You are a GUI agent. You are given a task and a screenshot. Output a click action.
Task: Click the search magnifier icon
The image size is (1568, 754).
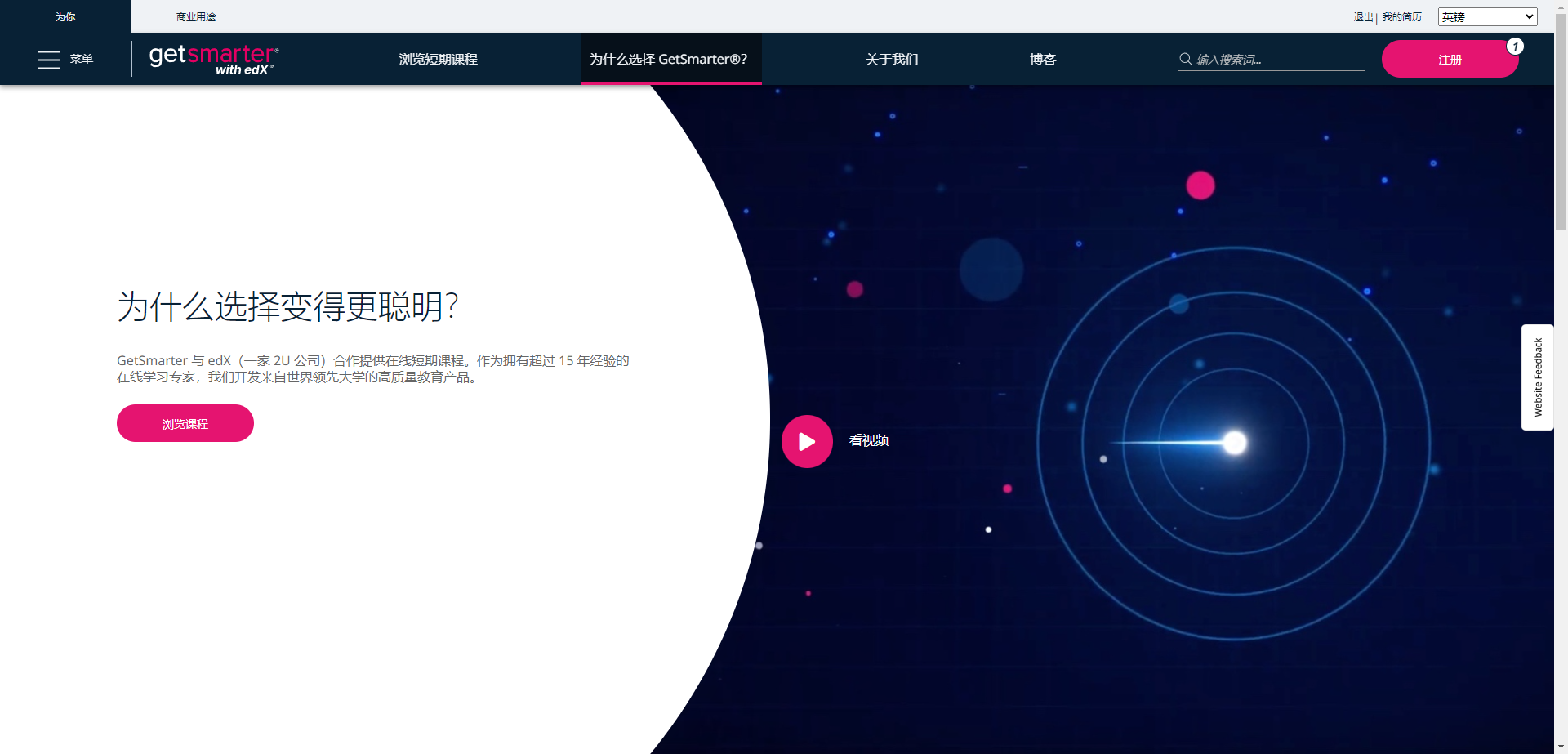tap(1186, 59)
